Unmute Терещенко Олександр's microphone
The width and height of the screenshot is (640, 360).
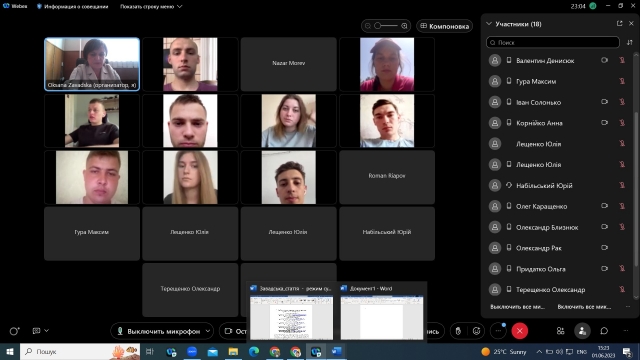622,289
